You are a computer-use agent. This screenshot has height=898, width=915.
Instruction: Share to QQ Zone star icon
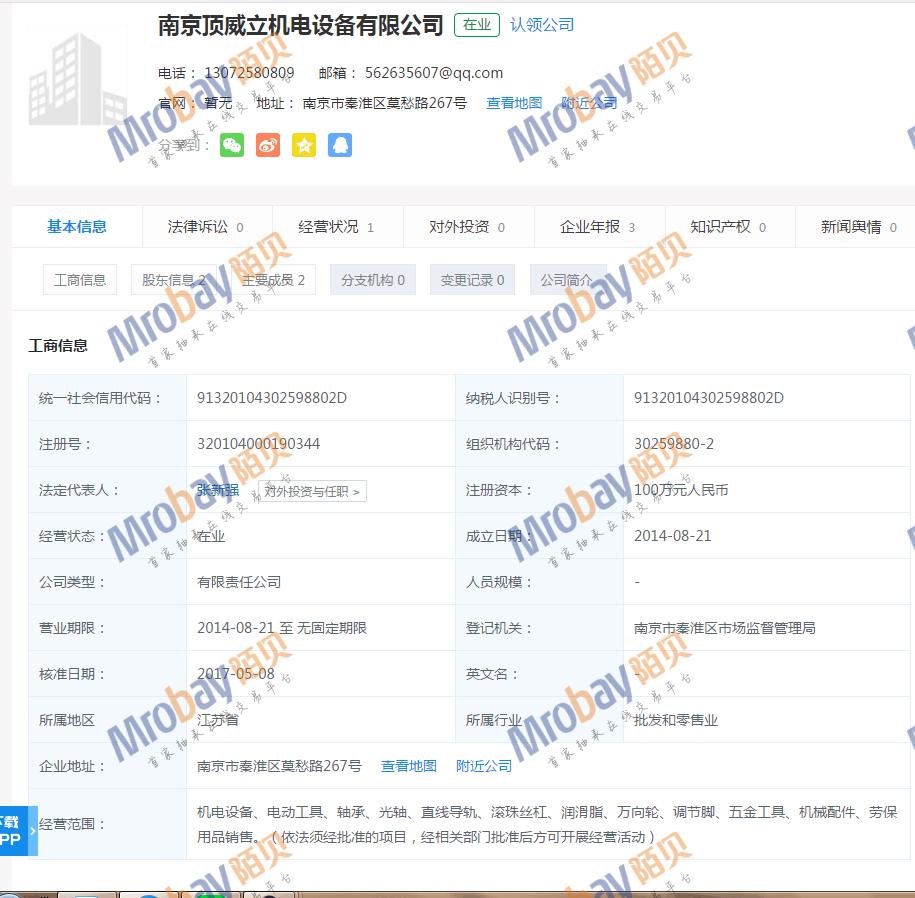[304, 145]
